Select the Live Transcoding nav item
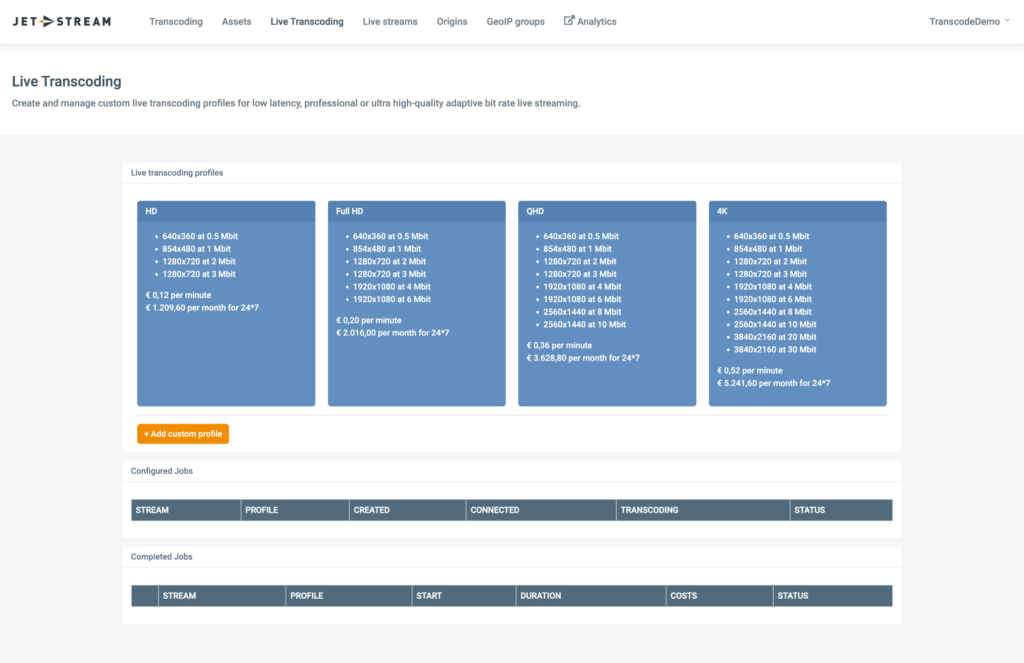This screenshot has height=663, width=1024. [x=307, y=21]
